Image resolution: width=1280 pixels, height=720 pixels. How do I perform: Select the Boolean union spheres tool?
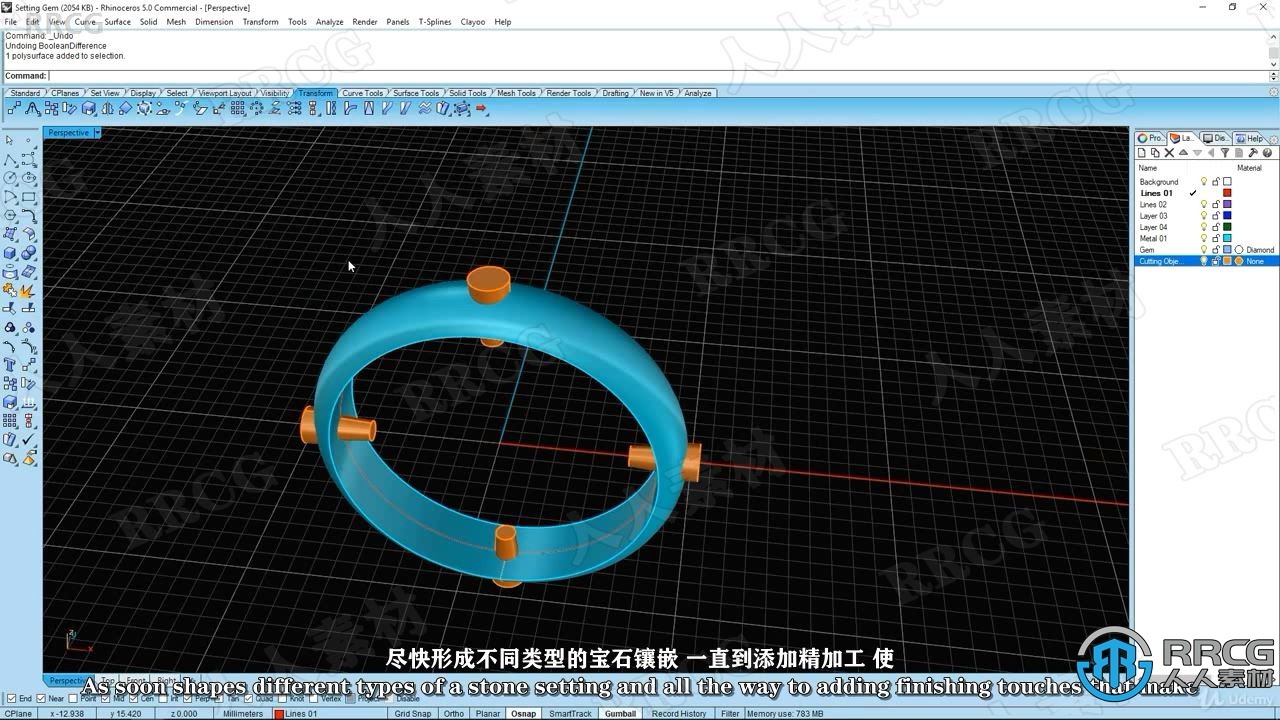[x=29, y=252]
